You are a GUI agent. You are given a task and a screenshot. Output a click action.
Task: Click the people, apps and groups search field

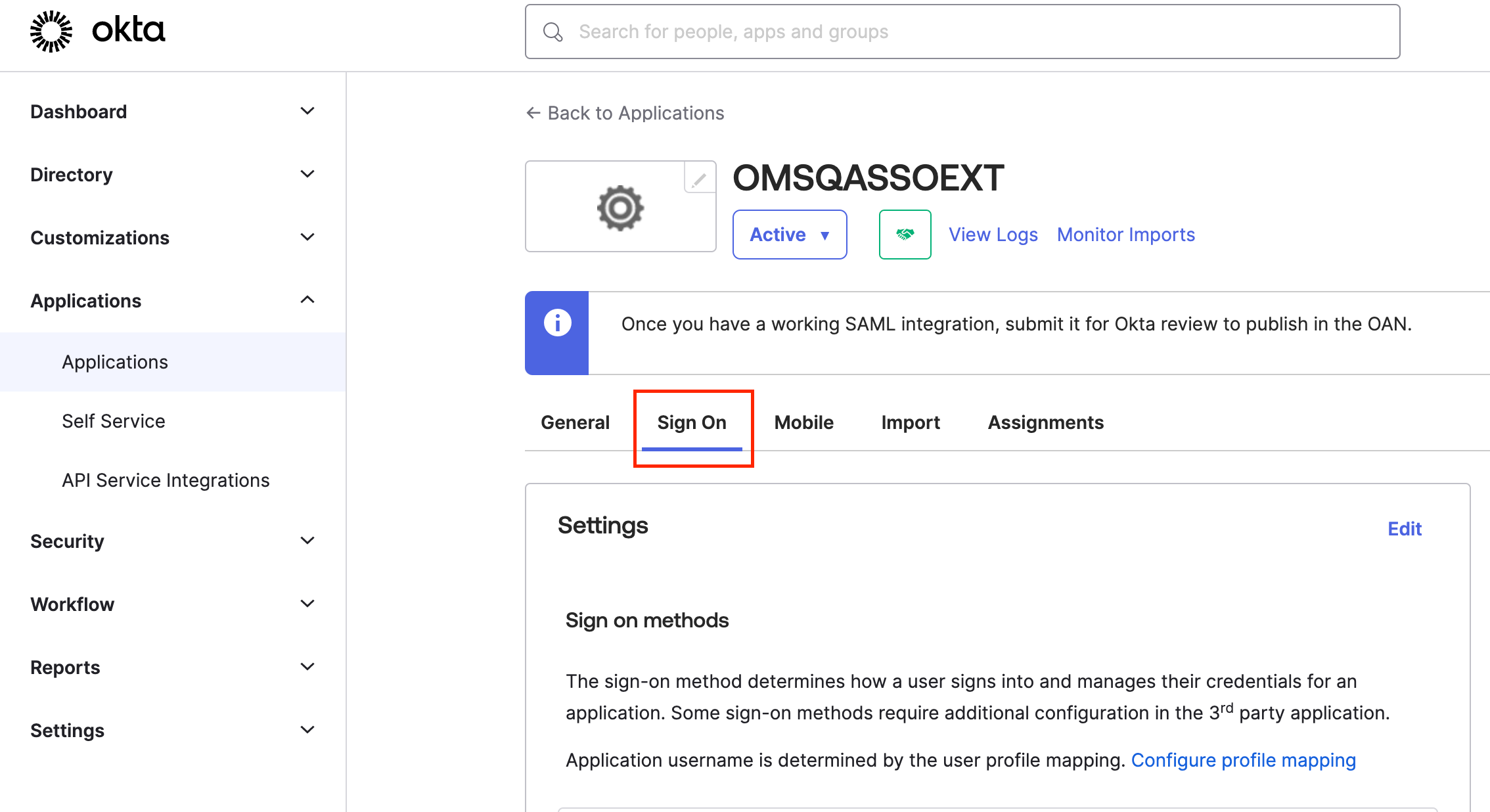click(972, 32)
